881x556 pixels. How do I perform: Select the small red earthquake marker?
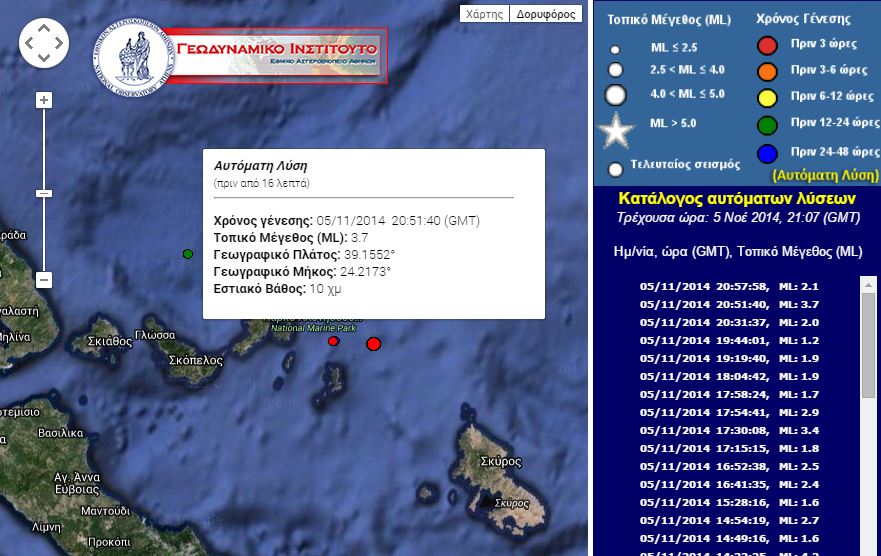334,342
